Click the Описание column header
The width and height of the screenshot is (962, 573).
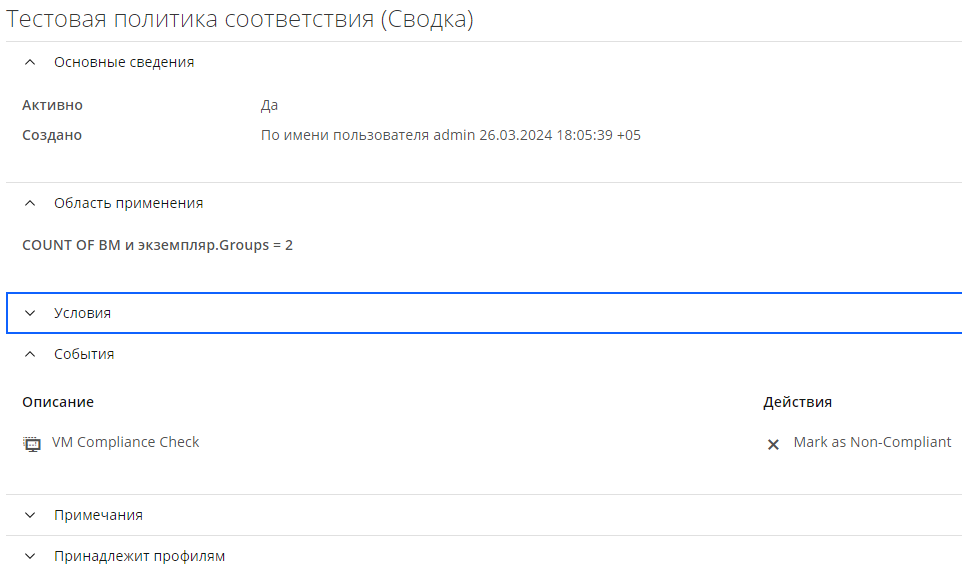[58, 402]
